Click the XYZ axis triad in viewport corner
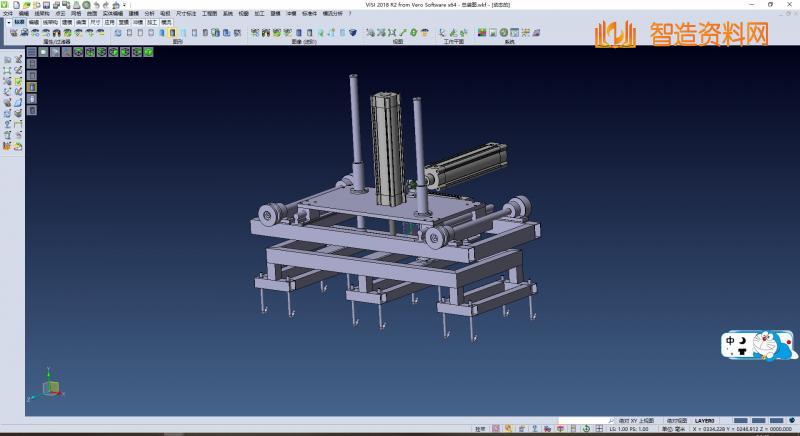Screen dimensions: 800x436 [x=51, y=385]
